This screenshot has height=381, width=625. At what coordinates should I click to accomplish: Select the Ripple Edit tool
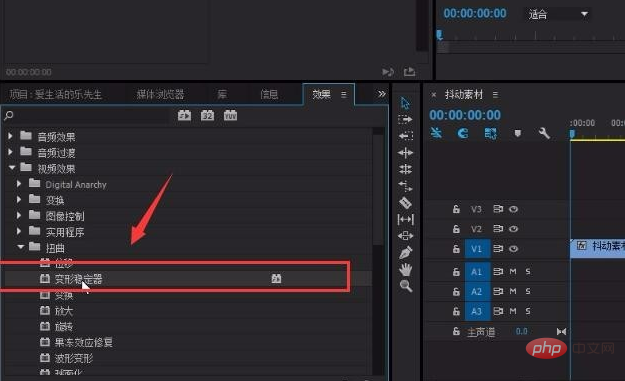(405, 153)
